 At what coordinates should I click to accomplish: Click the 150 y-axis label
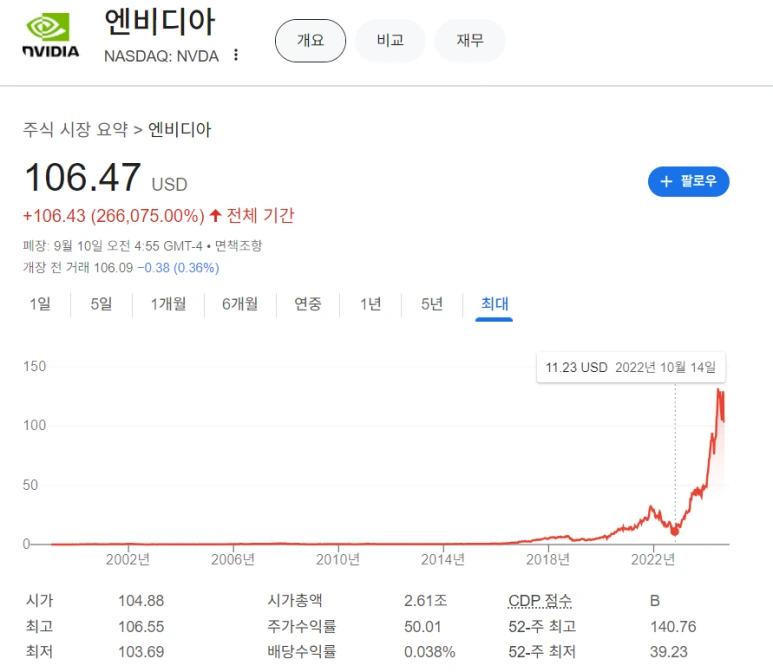point(35,366)
